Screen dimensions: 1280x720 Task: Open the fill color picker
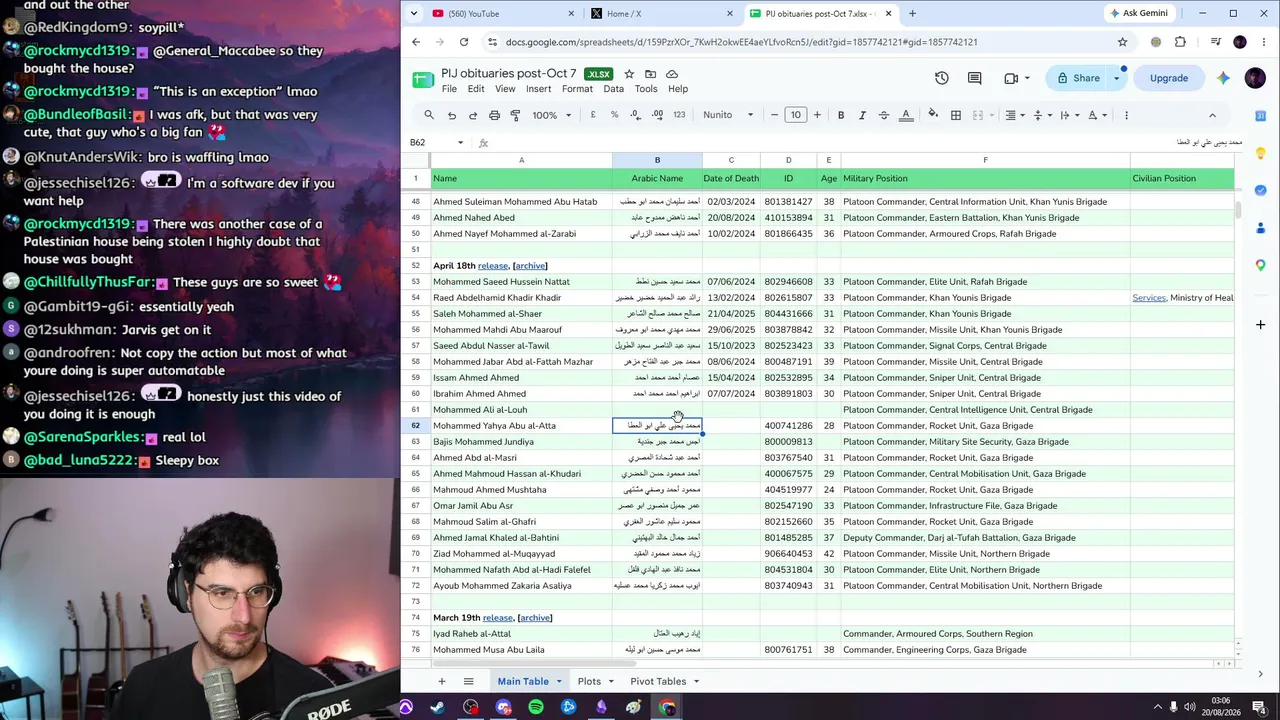click(x=933, y=115)
